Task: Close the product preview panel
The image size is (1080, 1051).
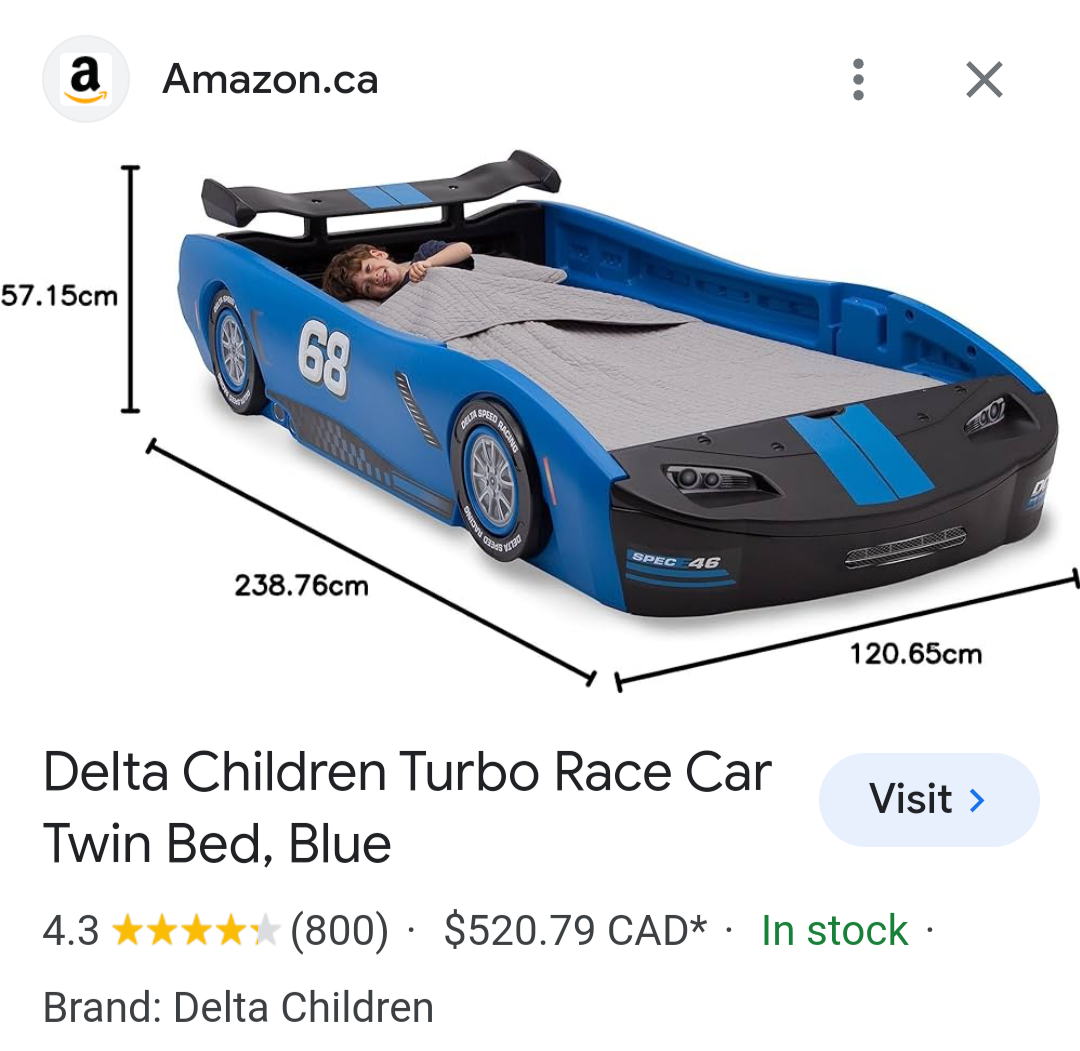Action: point(984,79)
